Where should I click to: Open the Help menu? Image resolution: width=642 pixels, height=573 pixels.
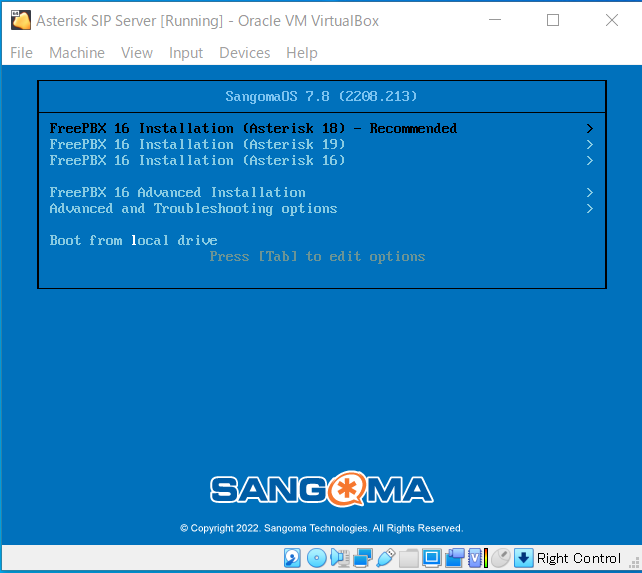click(x=302, y=53)
